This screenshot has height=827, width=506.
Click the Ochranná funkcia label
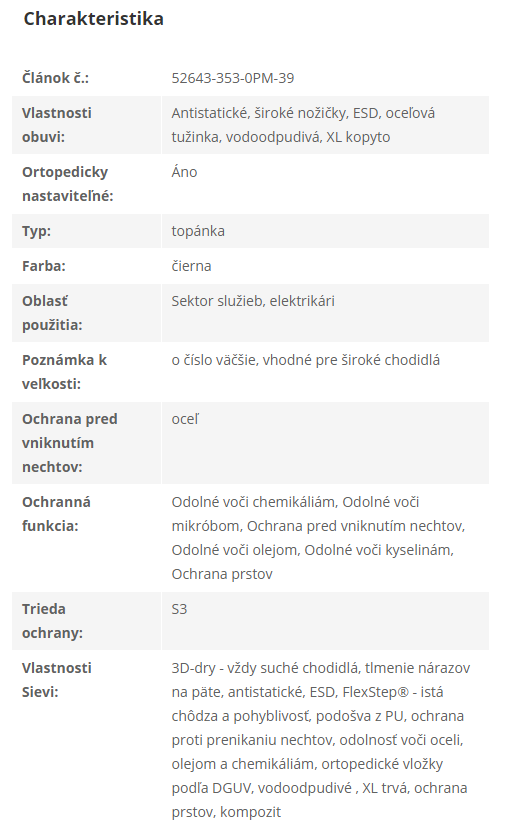56,514
